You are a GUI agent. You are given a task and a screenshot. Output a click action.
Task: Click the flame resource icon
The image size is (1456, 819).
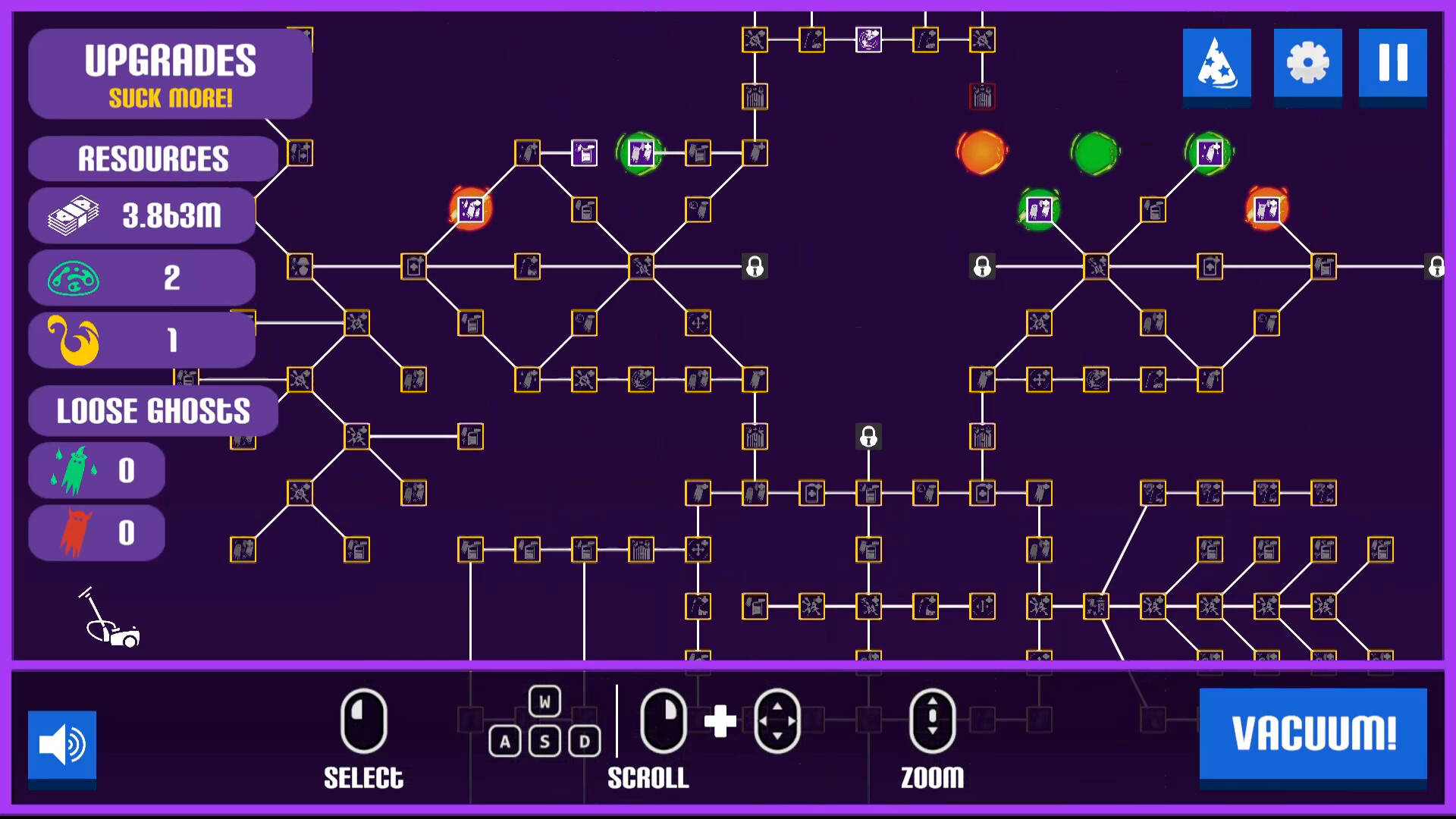point(74,340)
